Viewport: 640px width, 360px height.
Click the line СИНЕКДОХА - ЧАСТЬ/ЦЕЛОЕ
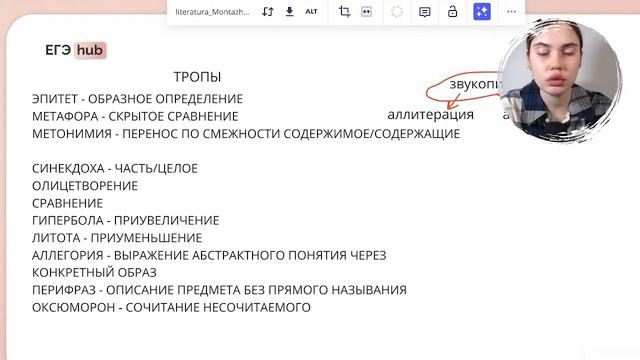115,169
